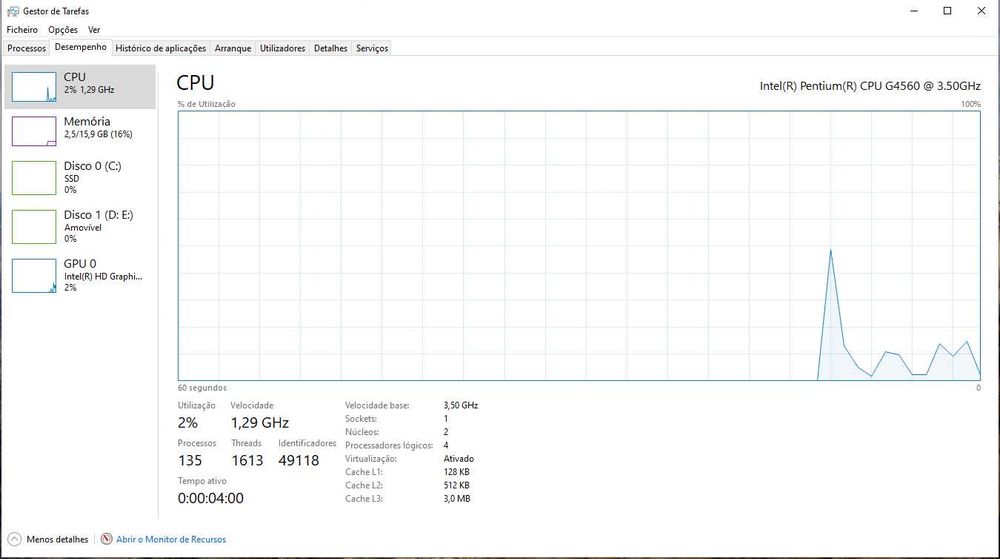Switch to the Arranque tab
The height and width of the screenshot is (559, 1000).
pos(233,48)
